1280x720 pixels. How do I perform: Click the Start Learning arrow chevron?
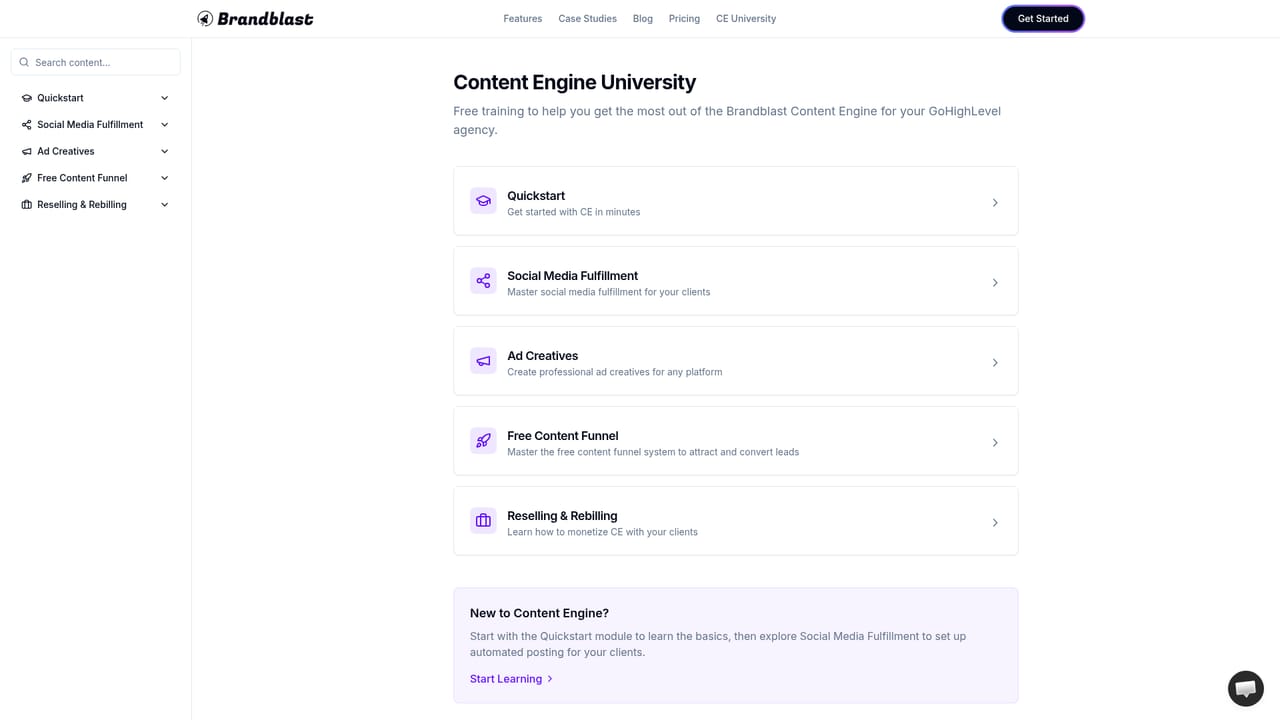[550, 679]
